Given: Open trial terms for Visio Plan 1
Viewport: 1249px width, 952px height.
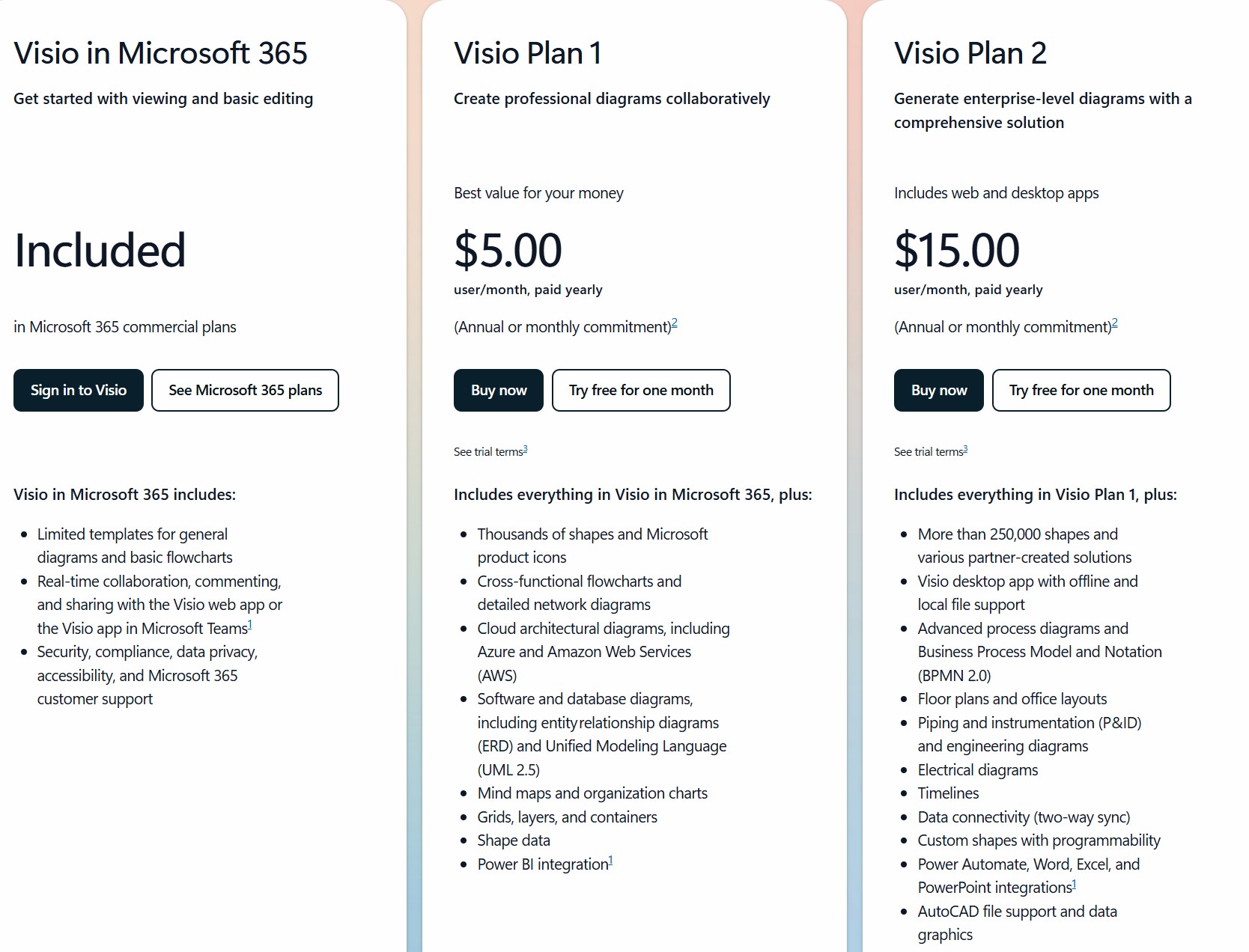Looking at the screenshot, I should pos(490,450).
